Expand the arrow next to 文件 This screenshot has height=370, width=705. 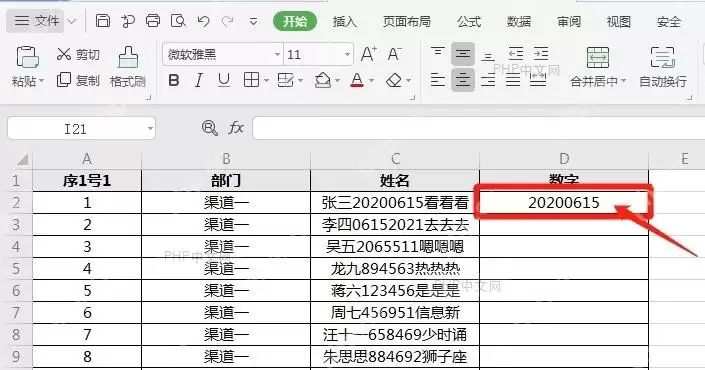tap(71, 21)
